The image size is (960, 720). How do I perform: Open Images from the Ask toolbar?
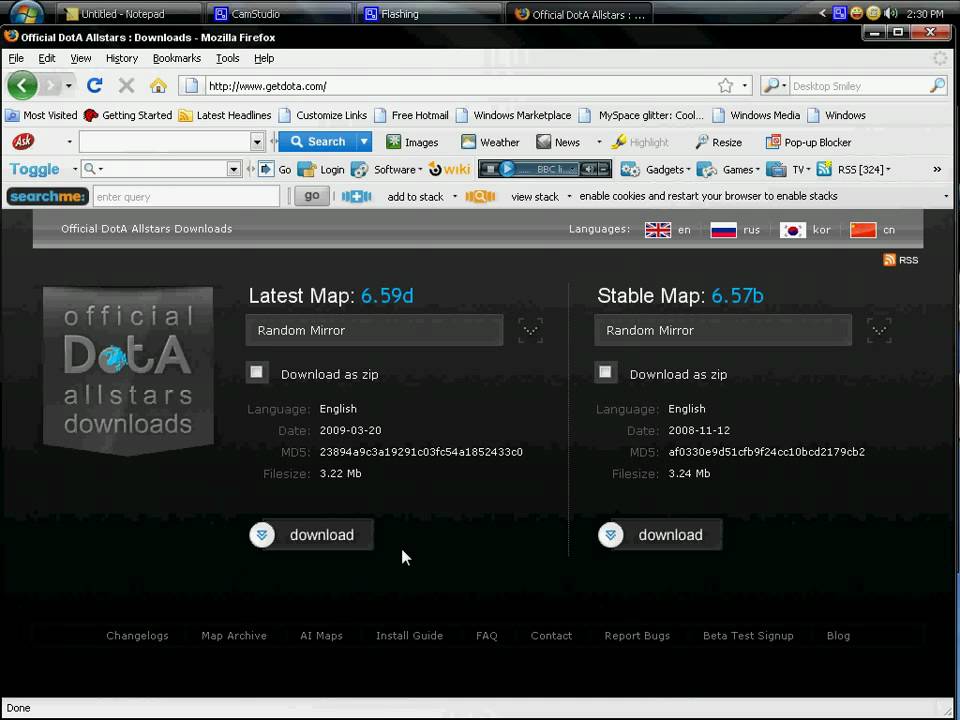[413, 142]
